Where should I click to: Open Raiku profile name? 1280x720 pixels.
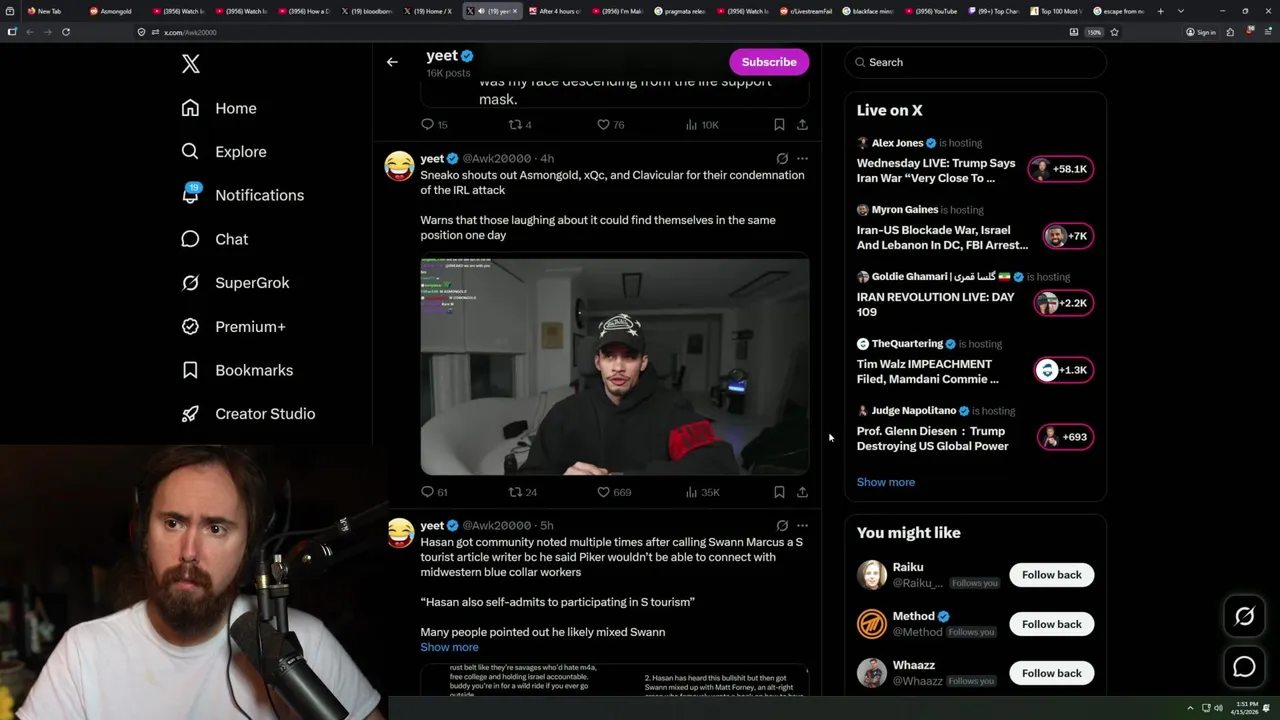click(x=908, y=567)
